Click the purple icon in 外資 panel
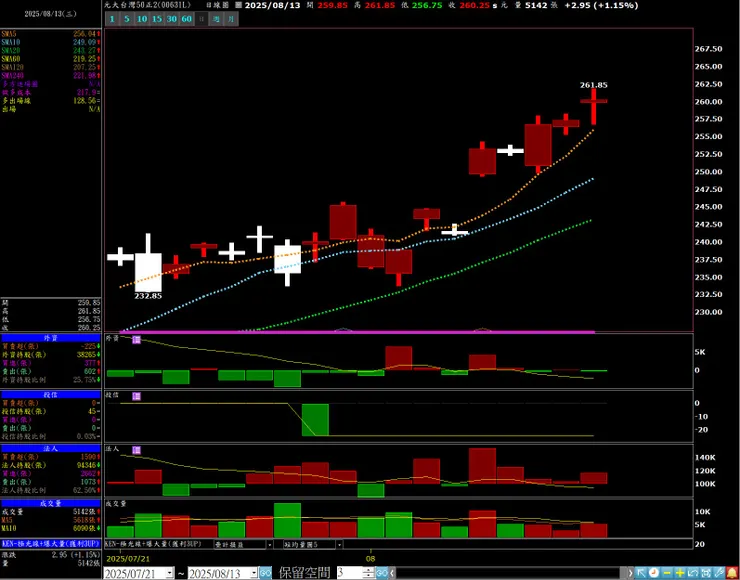740x580 pixels. [136, 340]
